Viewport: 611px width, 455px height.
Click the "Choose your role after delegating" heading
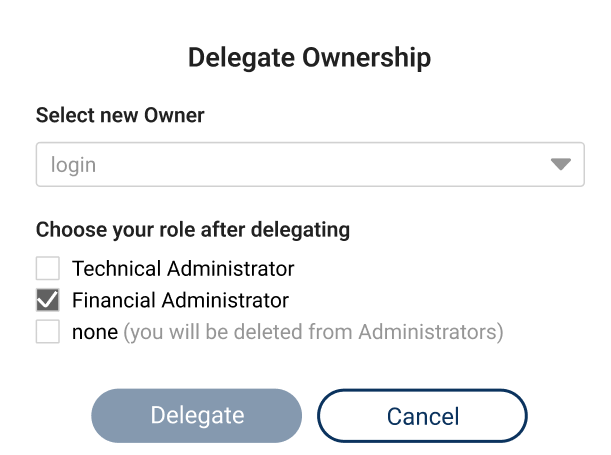(193, 230)
